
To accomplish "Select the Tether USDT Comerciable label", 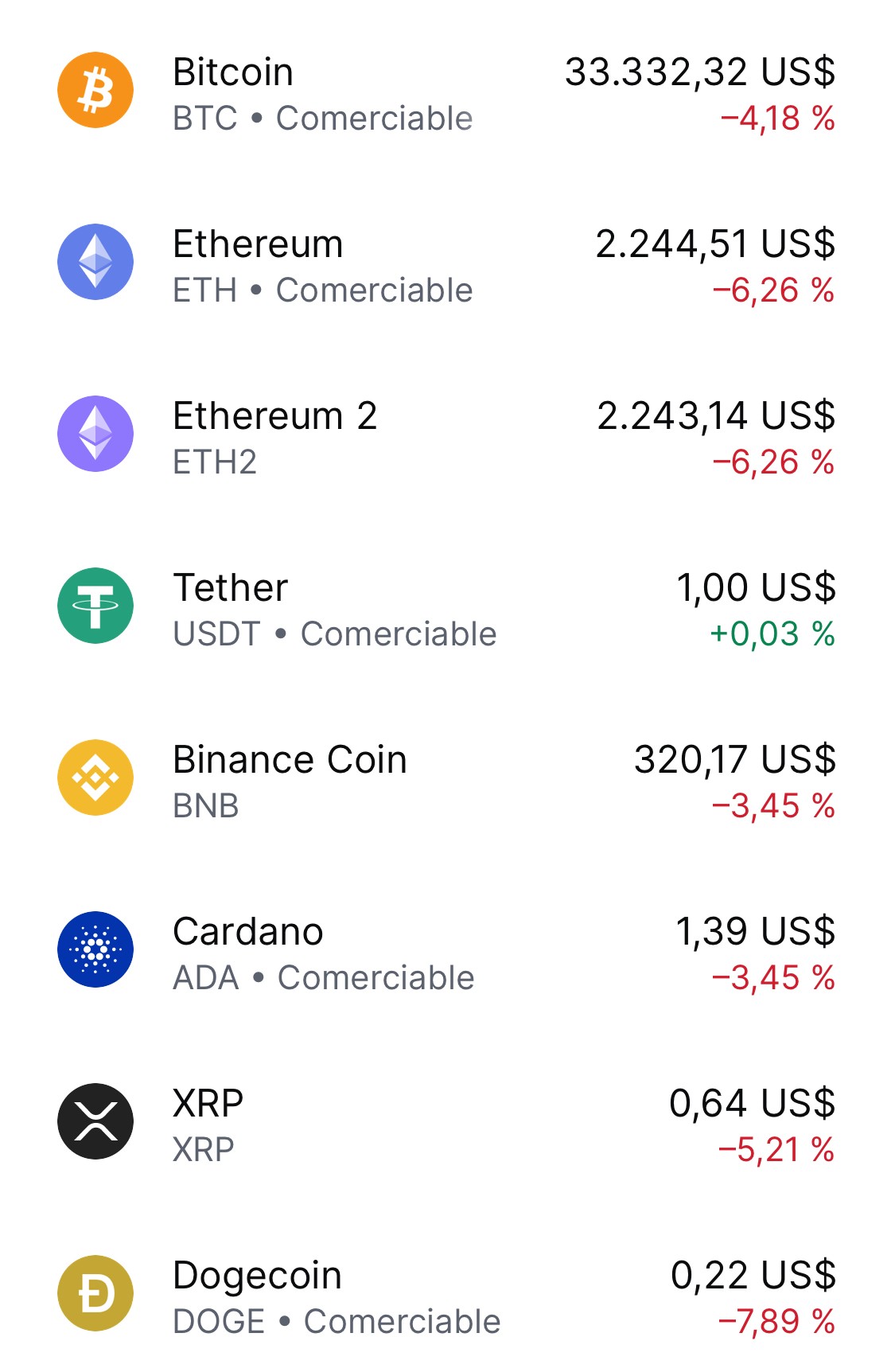I will (335, 634).
